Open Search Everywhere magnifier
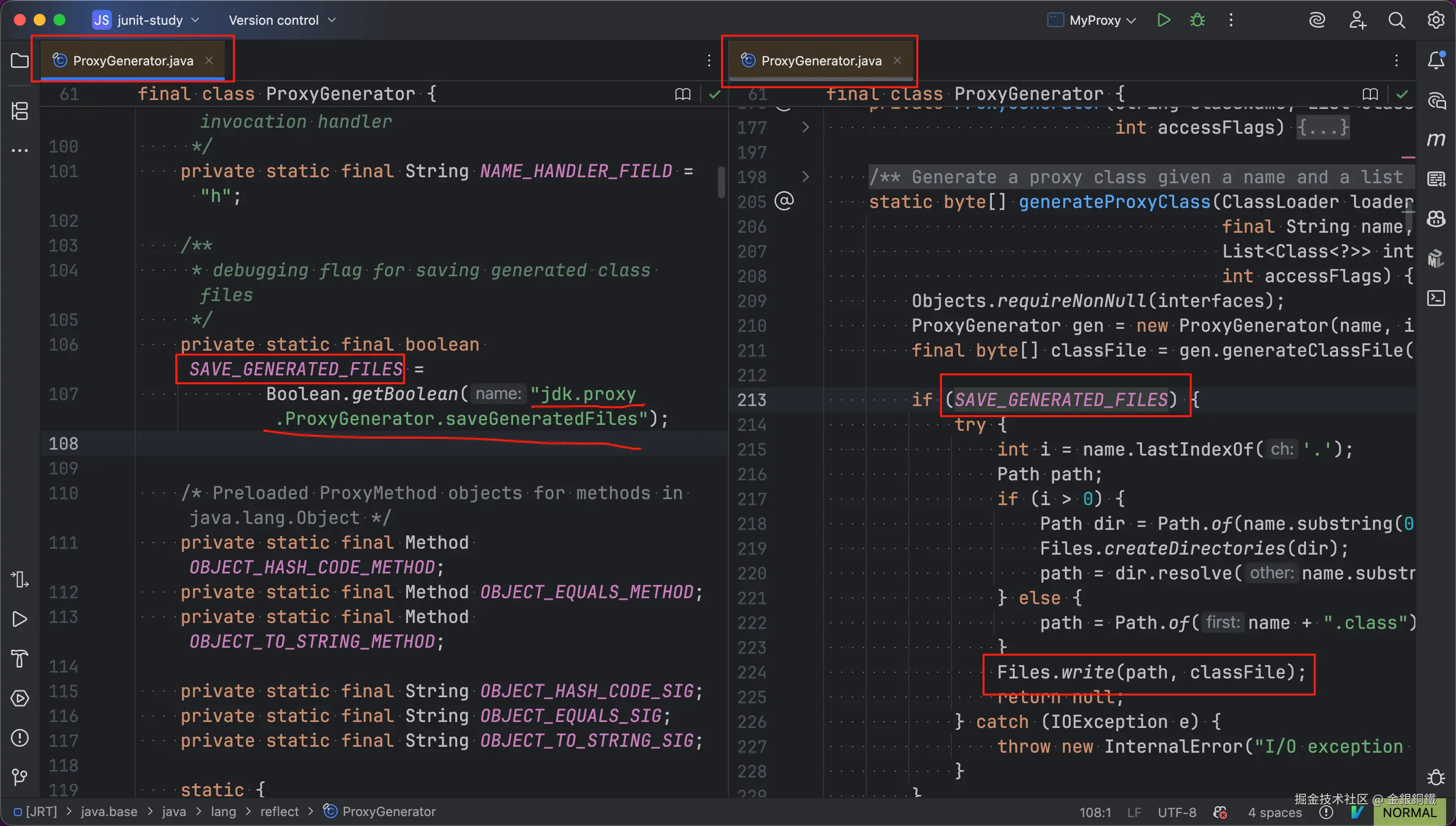 coord(1397,20)
